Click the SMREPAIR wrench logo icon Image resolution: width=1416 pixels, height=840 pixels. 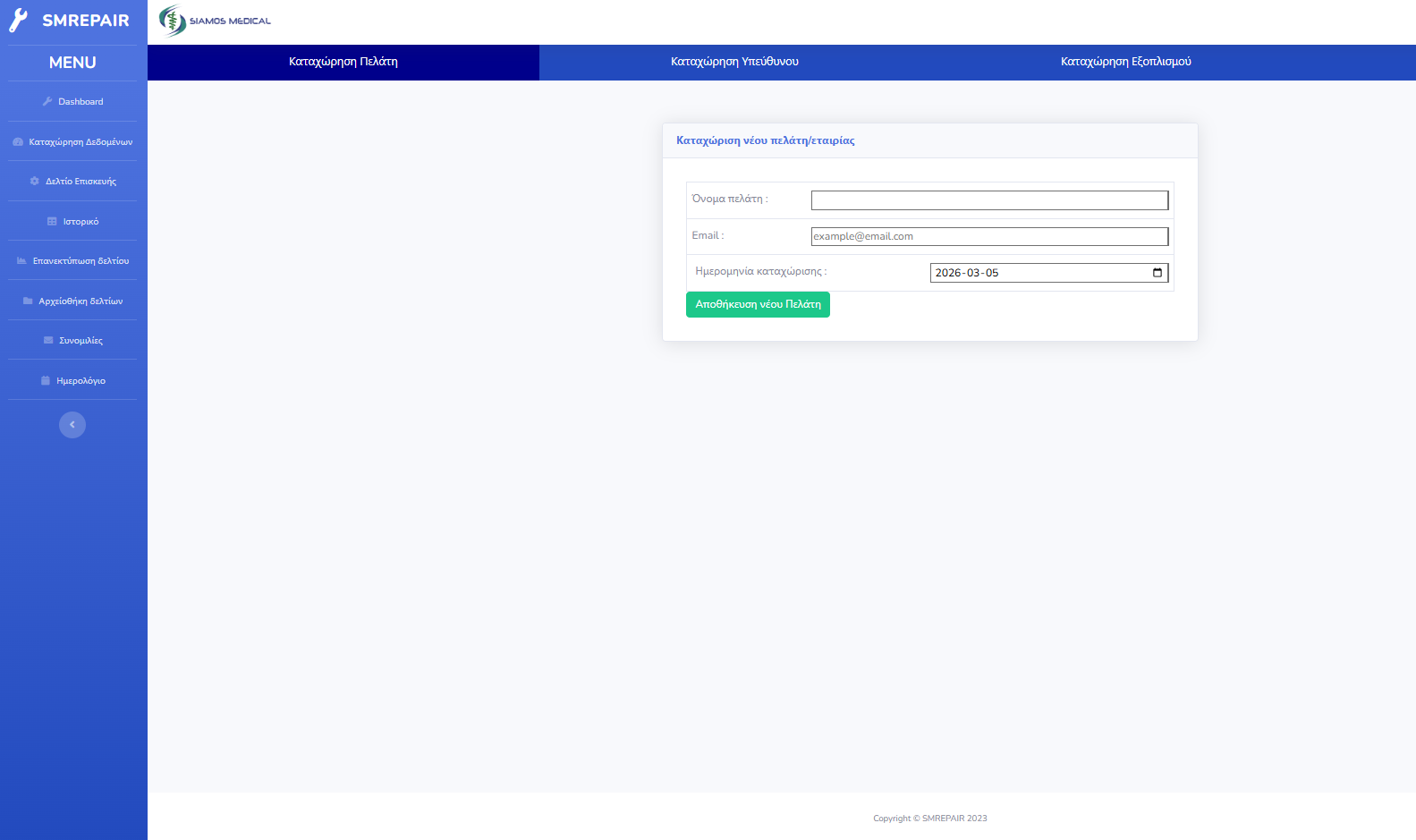[18, 21]
